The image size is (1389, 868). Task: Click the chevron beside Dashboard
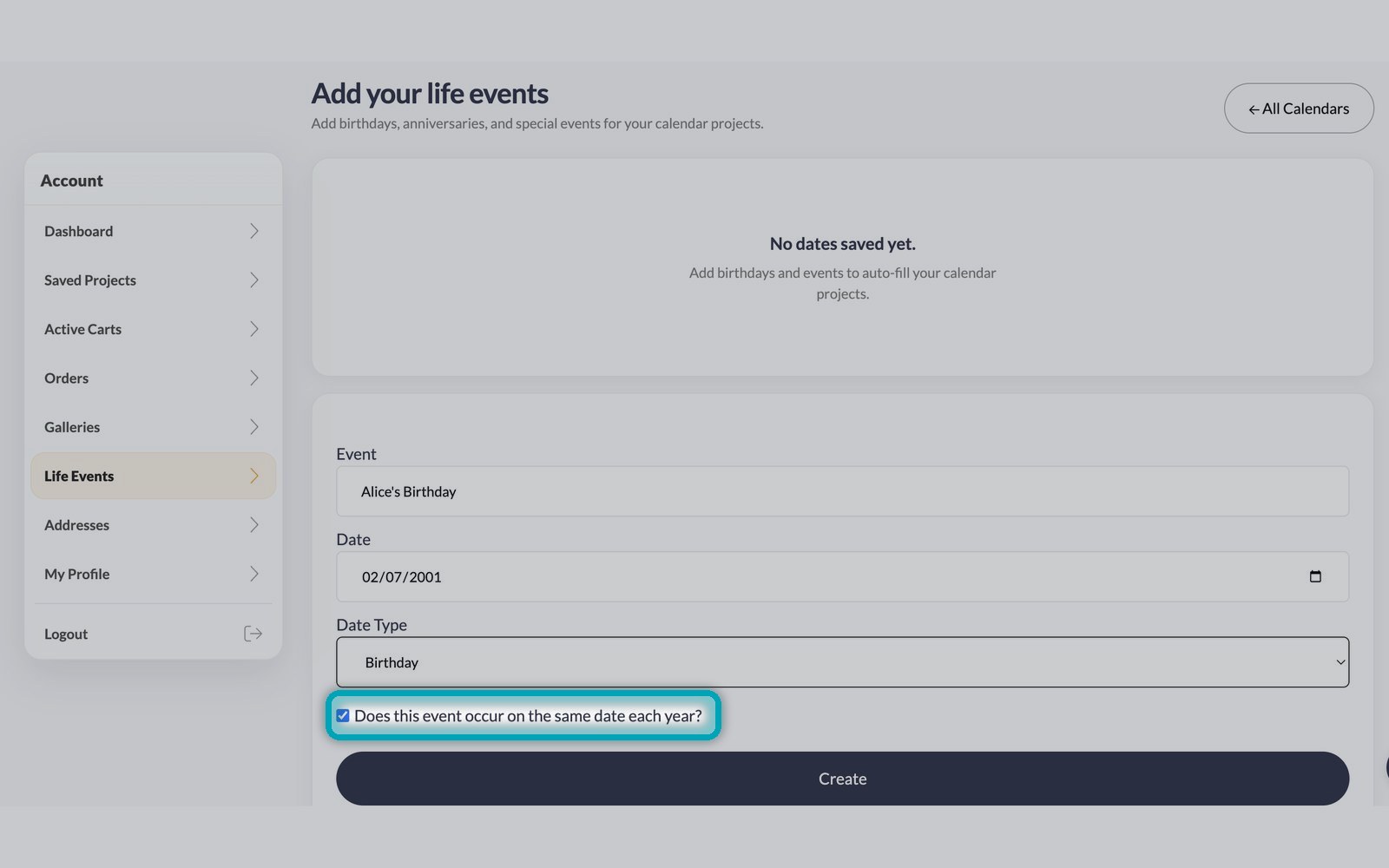(x=254, y=231)
